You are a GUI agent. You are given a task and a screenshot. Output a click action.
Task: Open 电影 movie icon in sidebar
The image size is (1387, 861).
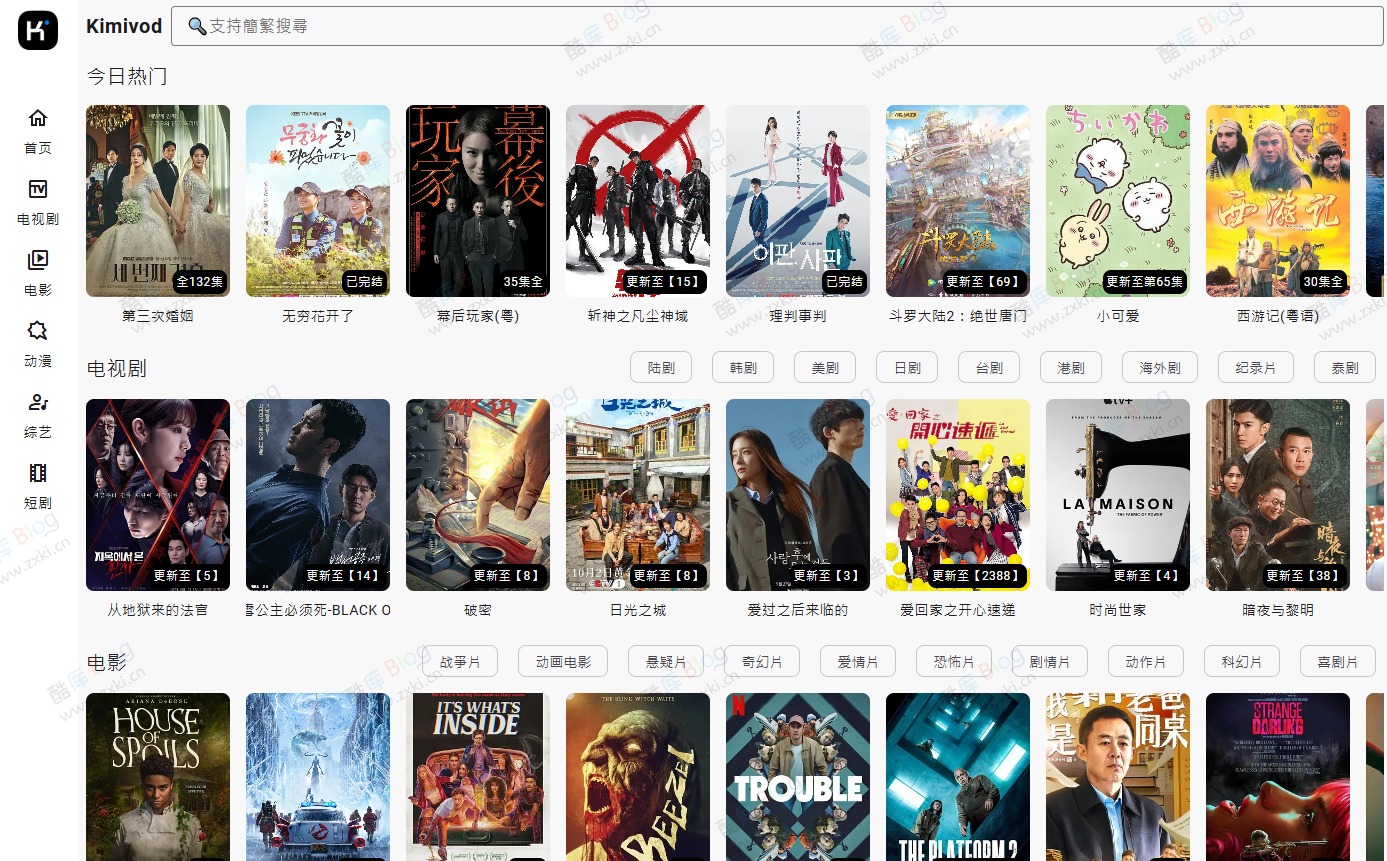pyautogui.click(x=38, y=261)
